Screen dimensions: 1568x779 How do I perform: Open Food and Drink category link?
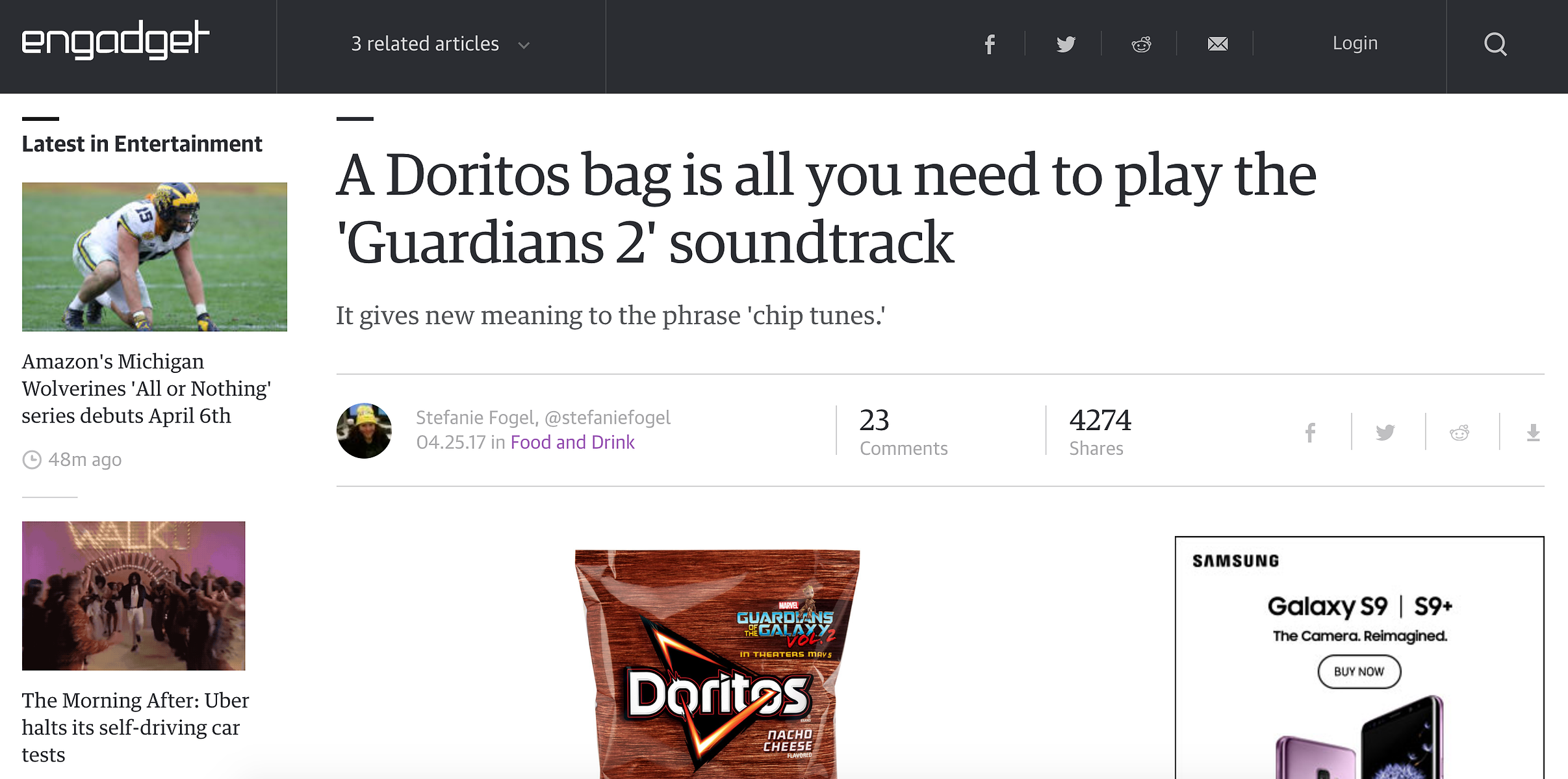[572, 442]
